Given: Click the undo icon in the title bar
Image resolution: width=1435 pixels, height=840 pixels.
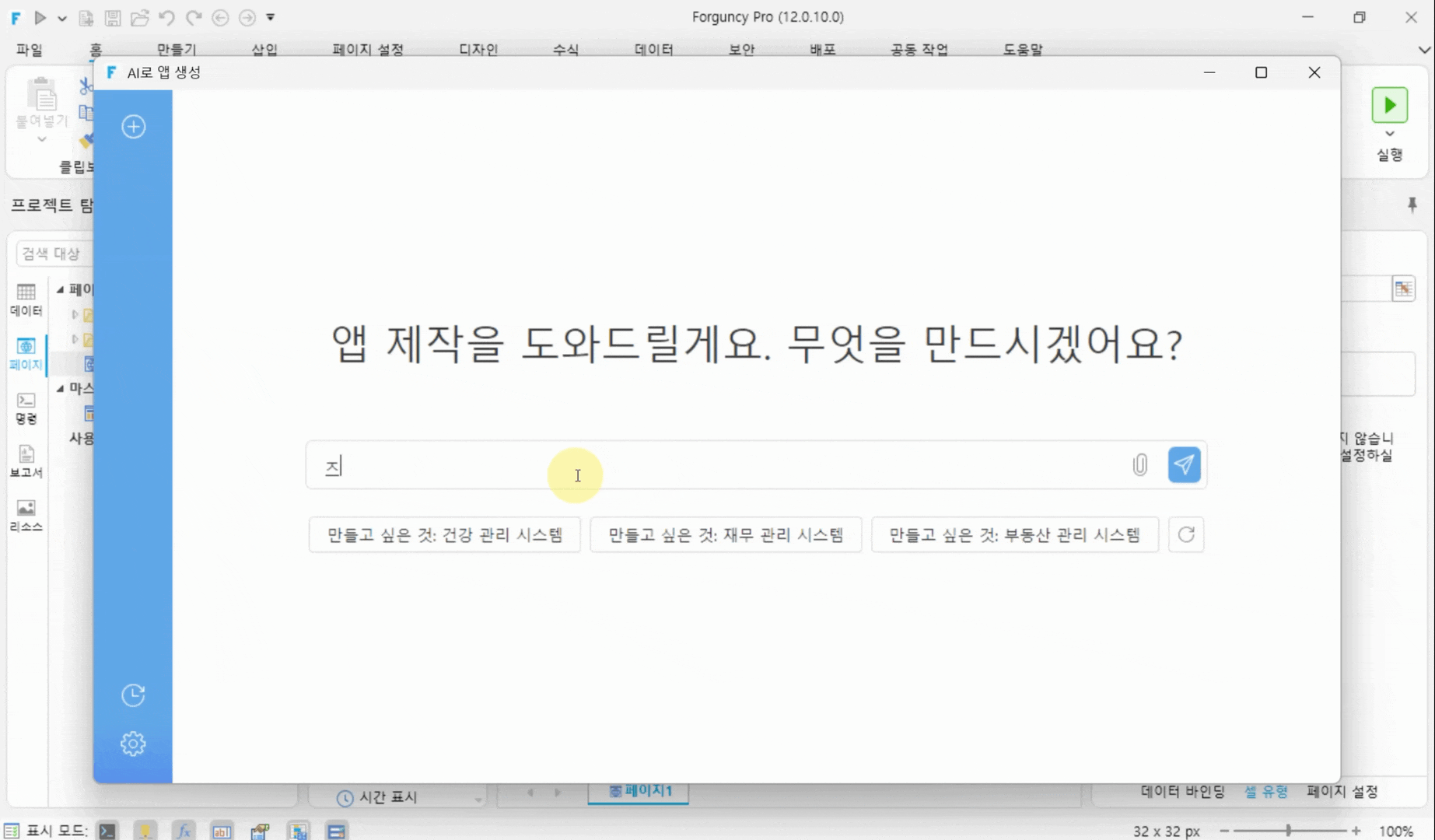Looking at the screenshot, I should click(166, 17).
